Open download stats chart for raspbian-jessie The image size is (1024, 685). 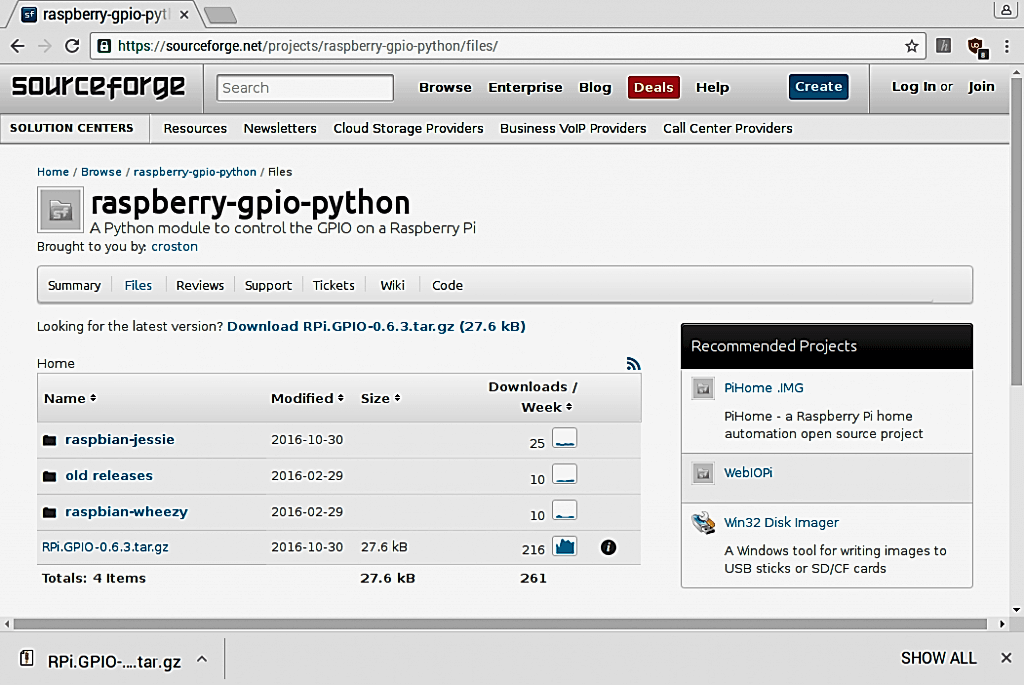coord(564,439)
